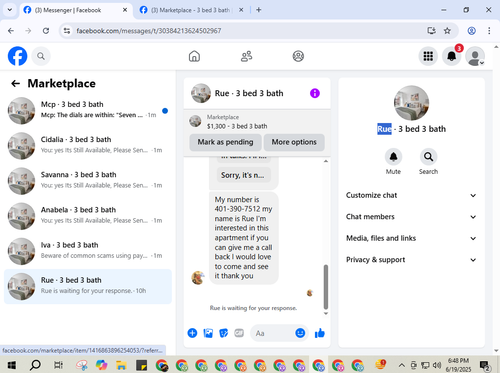Click browser back arrow

[11, 31]
